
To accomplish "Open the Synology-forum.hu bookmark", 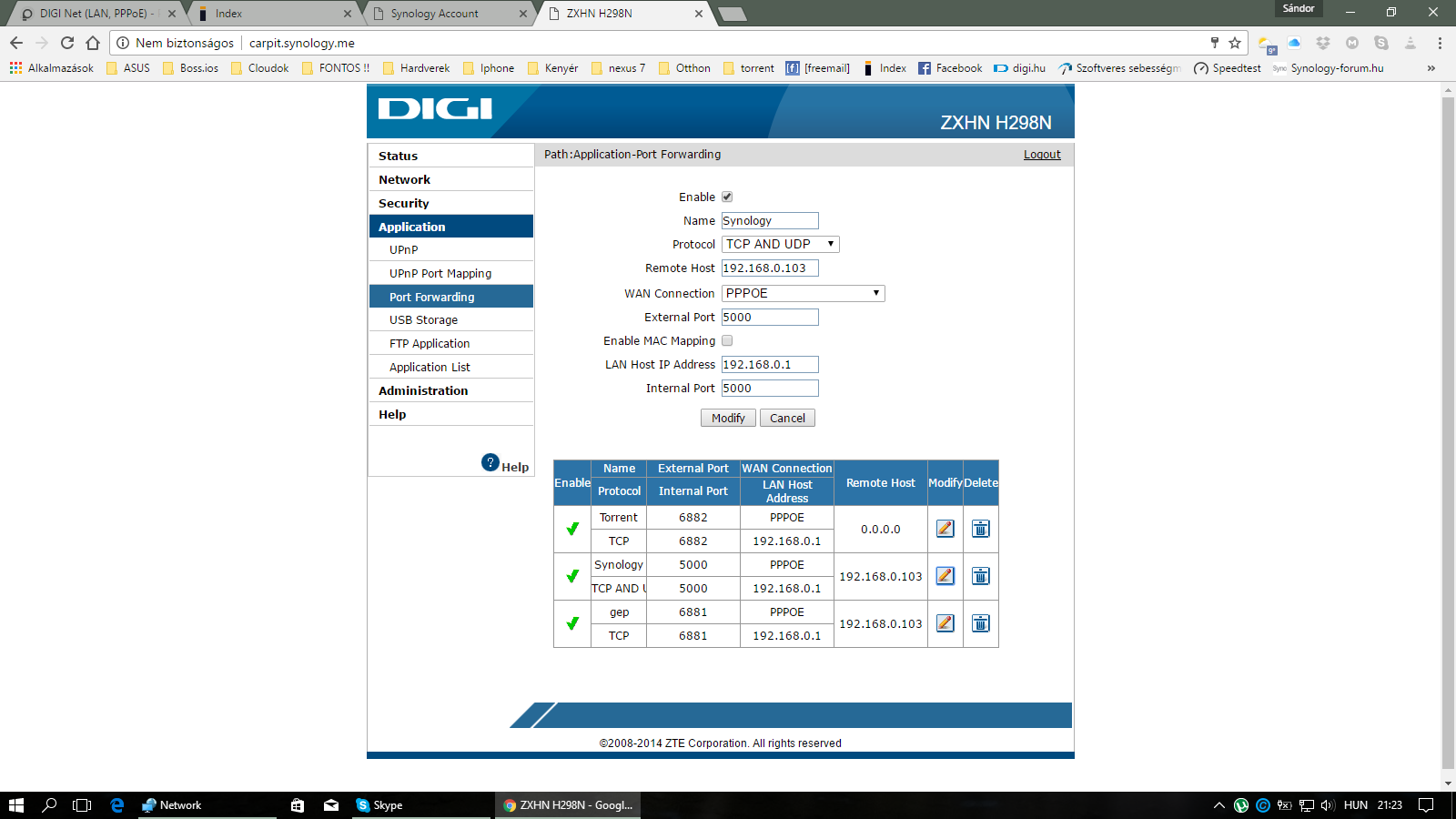I will (x=1329, y=68).
